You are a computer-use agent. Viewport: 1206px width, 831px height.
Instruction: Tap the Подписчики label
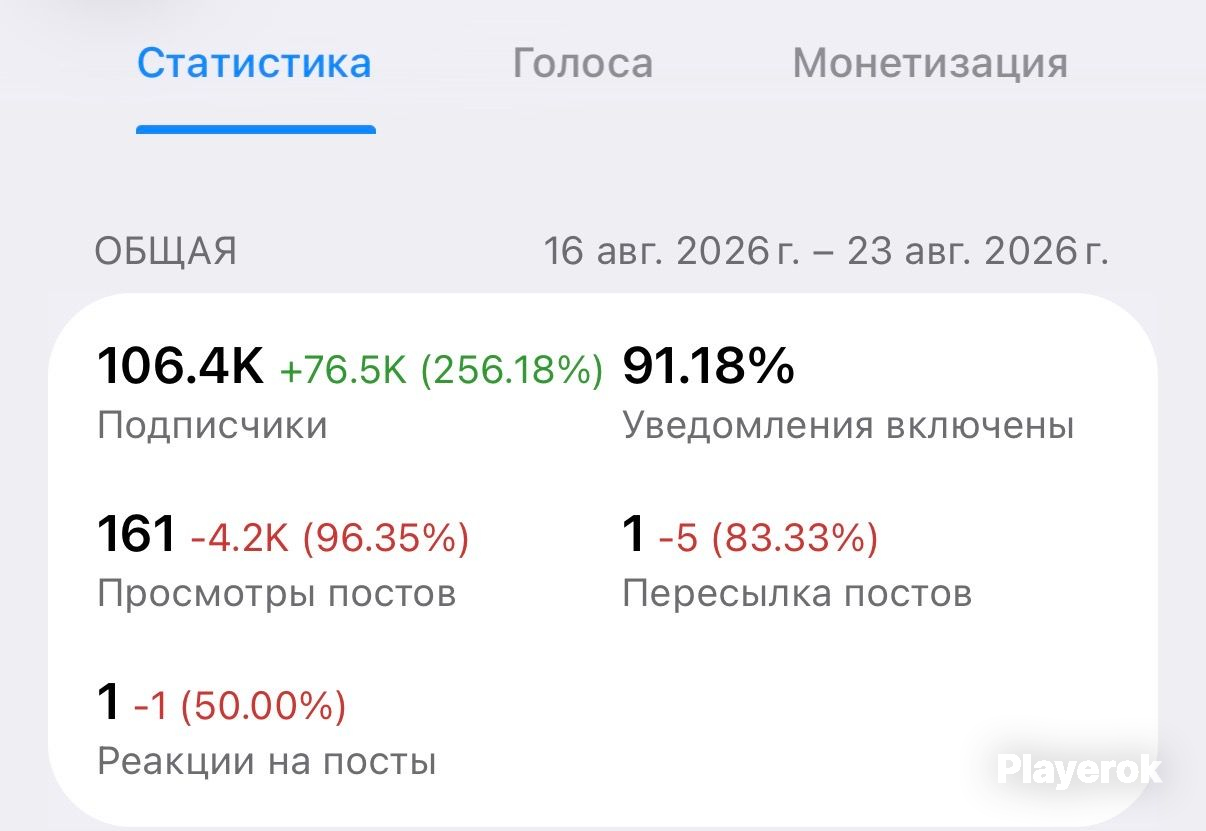pos(212,426)
